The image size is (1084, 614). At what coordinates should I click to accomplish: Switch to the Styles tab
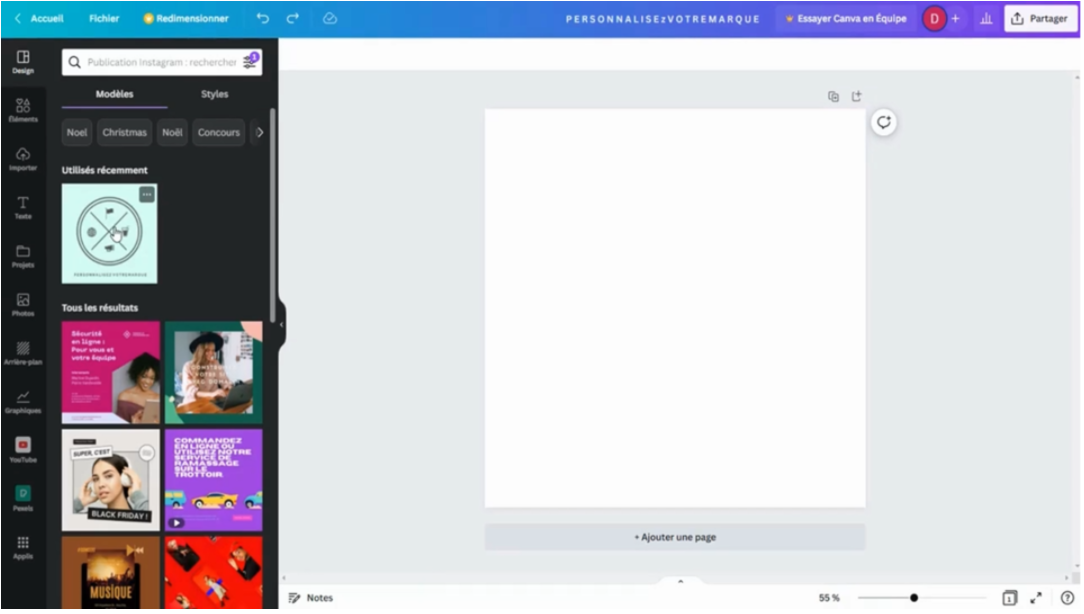click(x=214, y=94)
